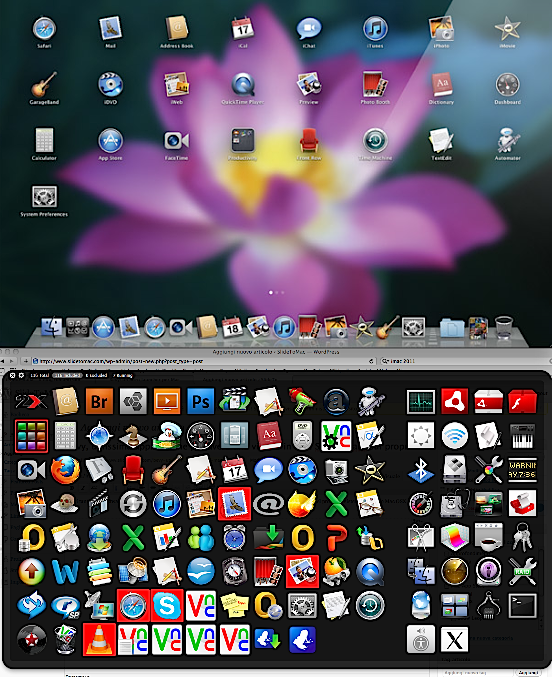Viewport: 552px width, 677px height.
Task: Launch iChat from Launchpad
Action: 309,28
